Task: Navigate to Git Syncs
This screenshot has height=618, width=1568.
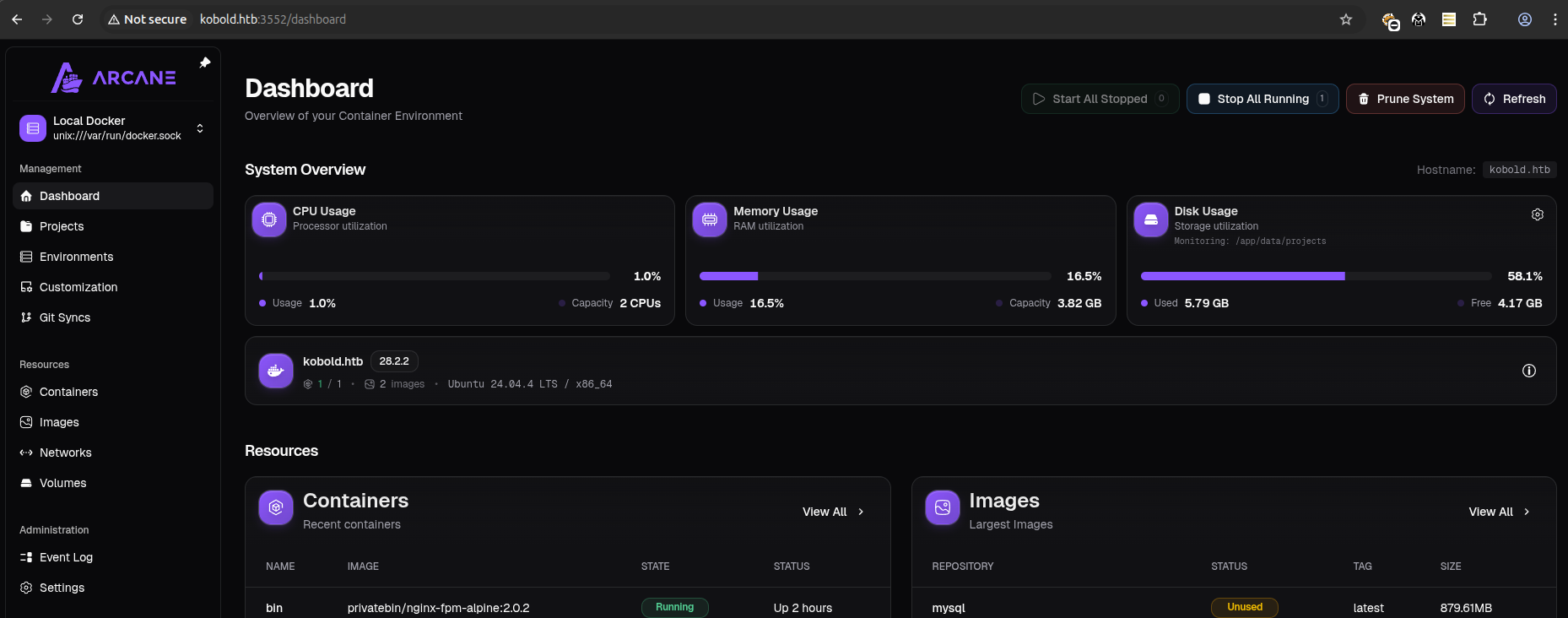Action: point(113,317)
